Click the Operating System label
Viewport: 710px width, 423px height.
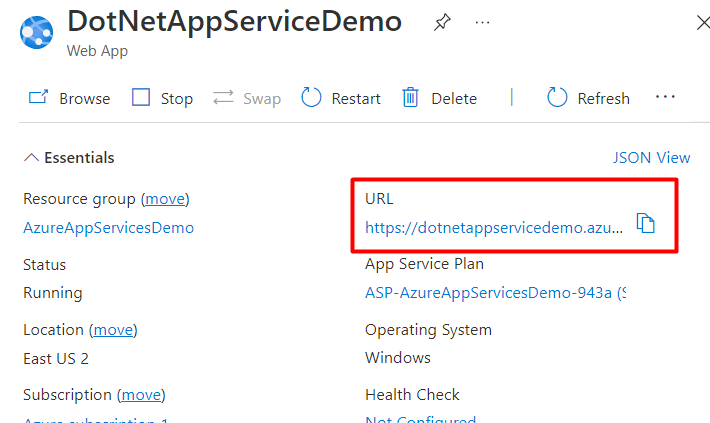428,330
